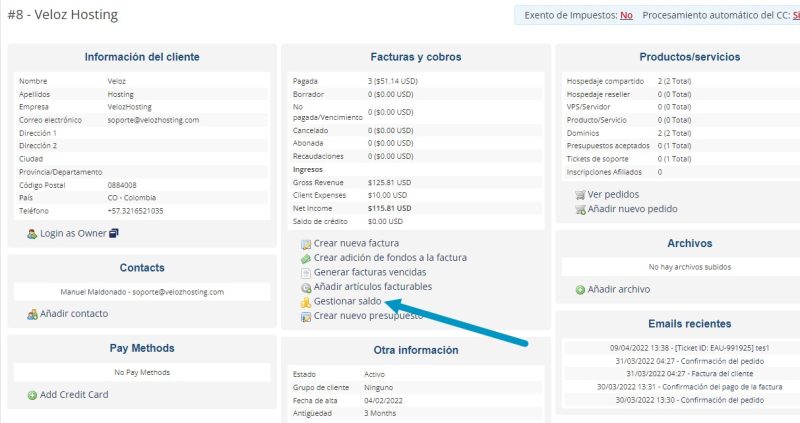Click Net Income value $115.81 USD
Viewport: 800px width, 423px height.
[x=389, y=208]
